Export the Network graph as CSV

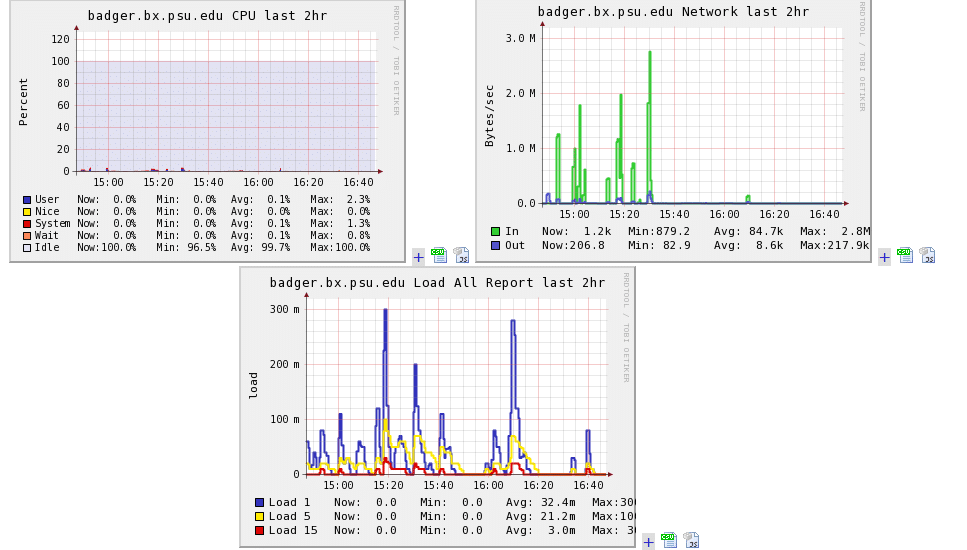pos(905,255)
